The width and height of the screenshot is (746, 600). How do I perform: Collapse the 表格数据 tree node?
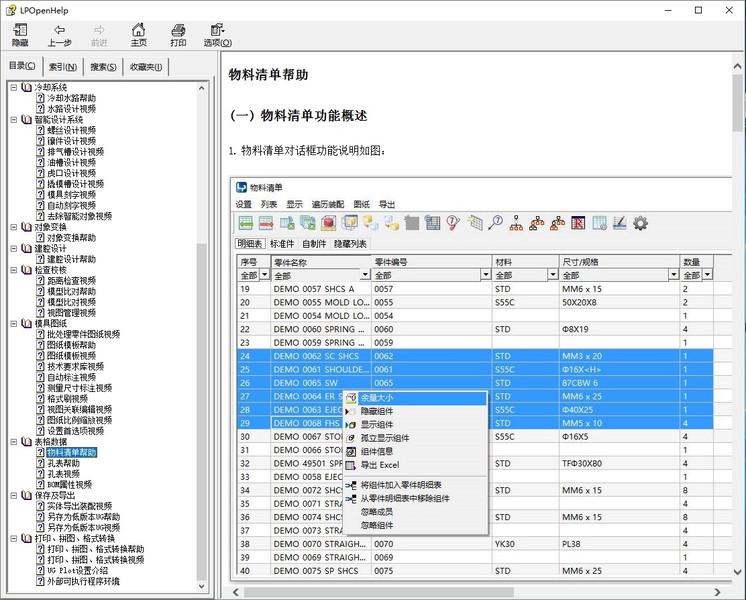point(13,441)
